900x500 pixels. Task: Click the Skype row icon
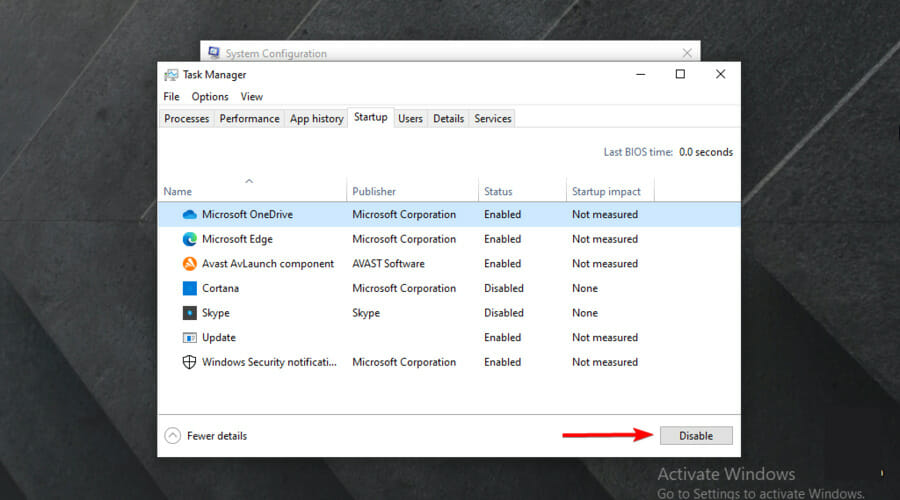coord(189,313)
